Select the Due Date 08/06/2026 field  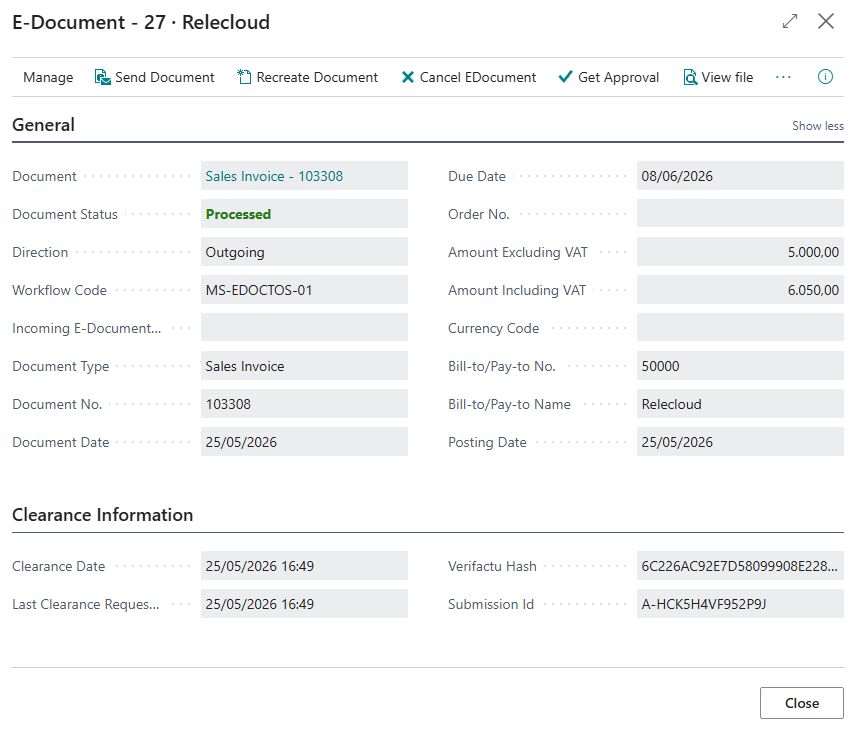740,176
